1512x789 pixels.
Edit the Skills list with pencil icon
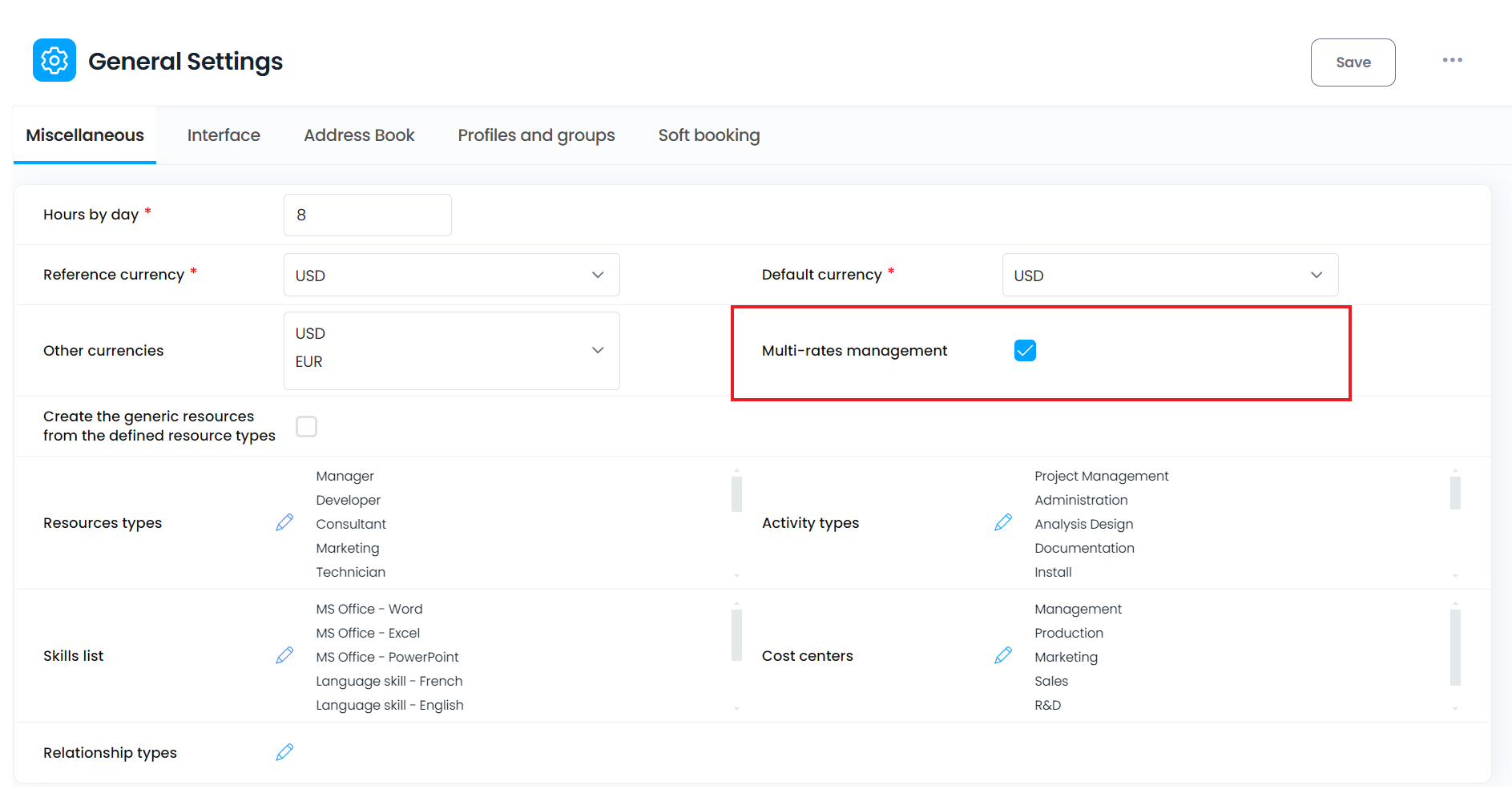pyautogui.click(x=284, y=655)
